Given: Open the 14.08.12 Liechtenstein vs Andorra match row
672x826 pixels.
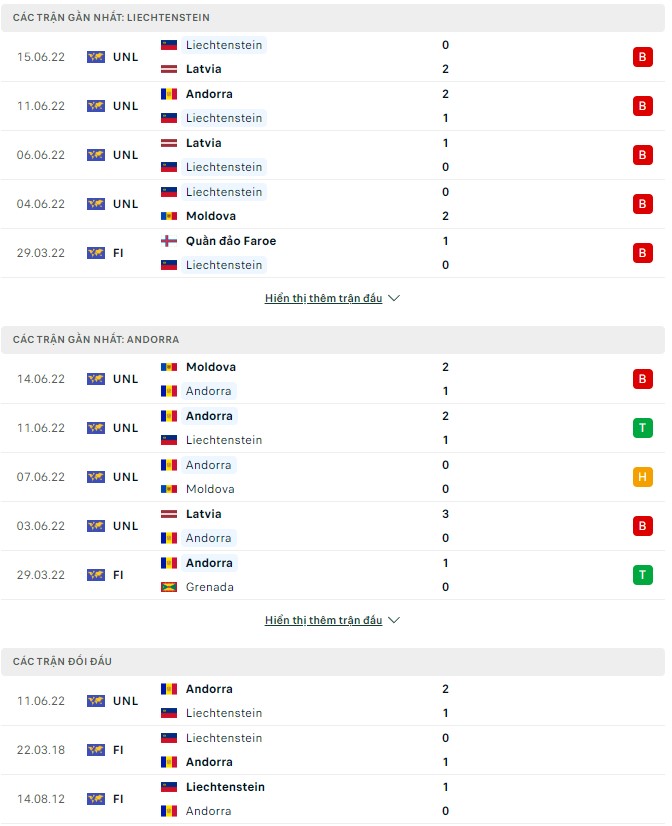Looking at the screenshot, I should tap(332, 799).
